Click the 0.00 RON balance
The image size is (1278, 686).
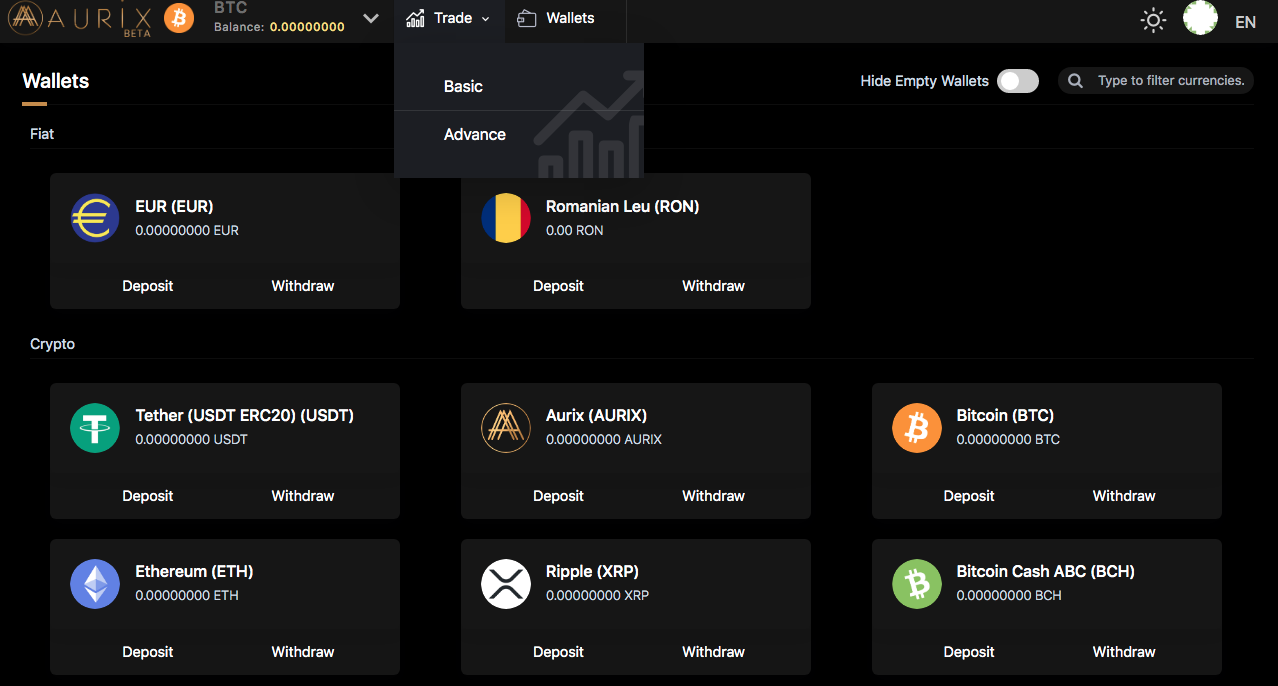(575, 230)
